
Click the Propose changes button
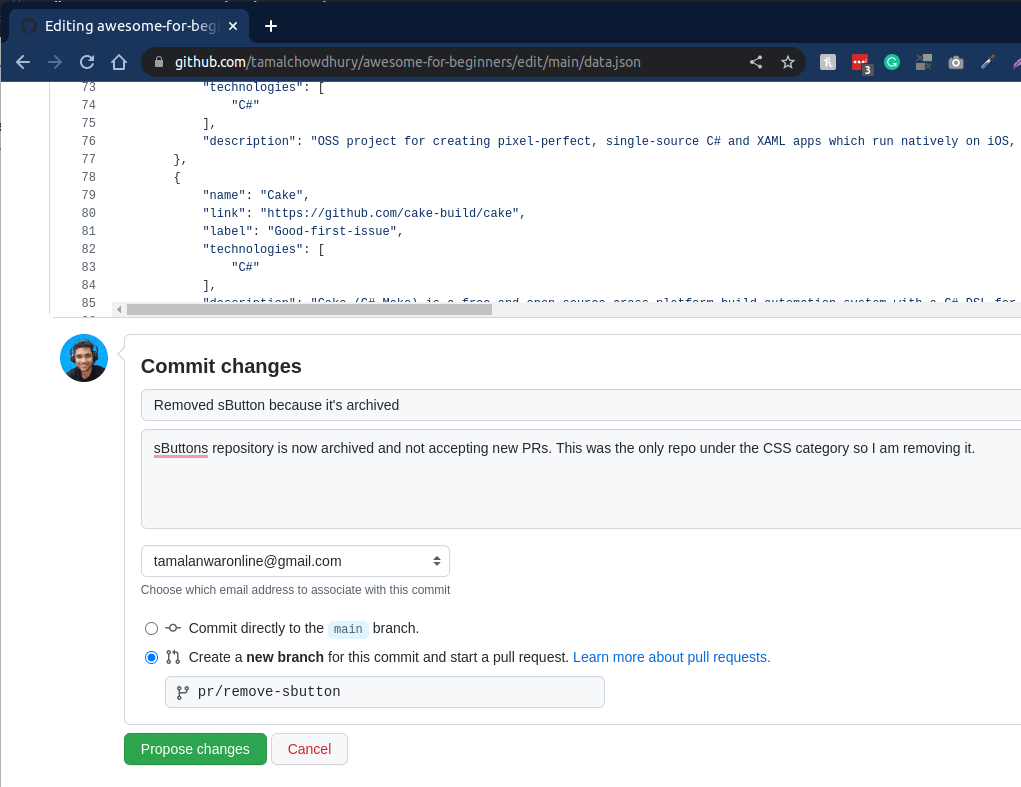[x=195, y=749]
